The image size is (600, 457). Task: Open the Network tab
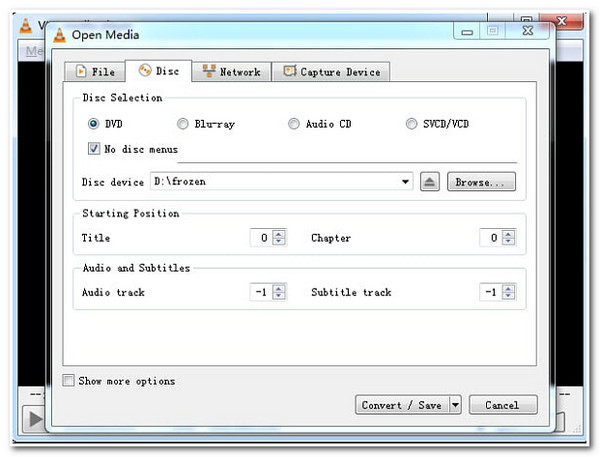232,72
